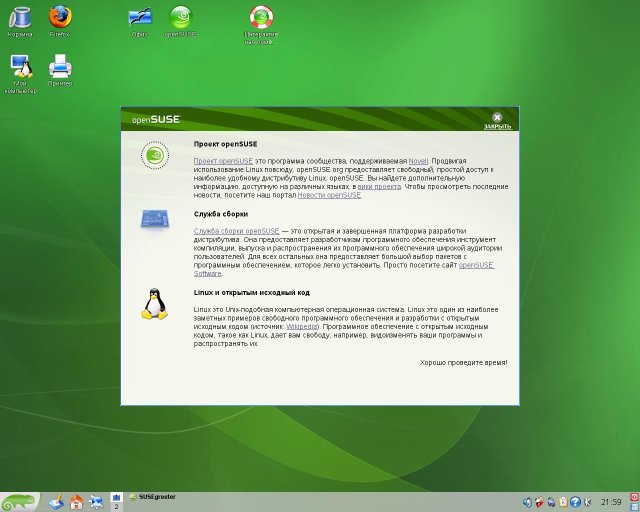Open the вики проекта link
Screen dimensions: 640x512
point(379,187)
